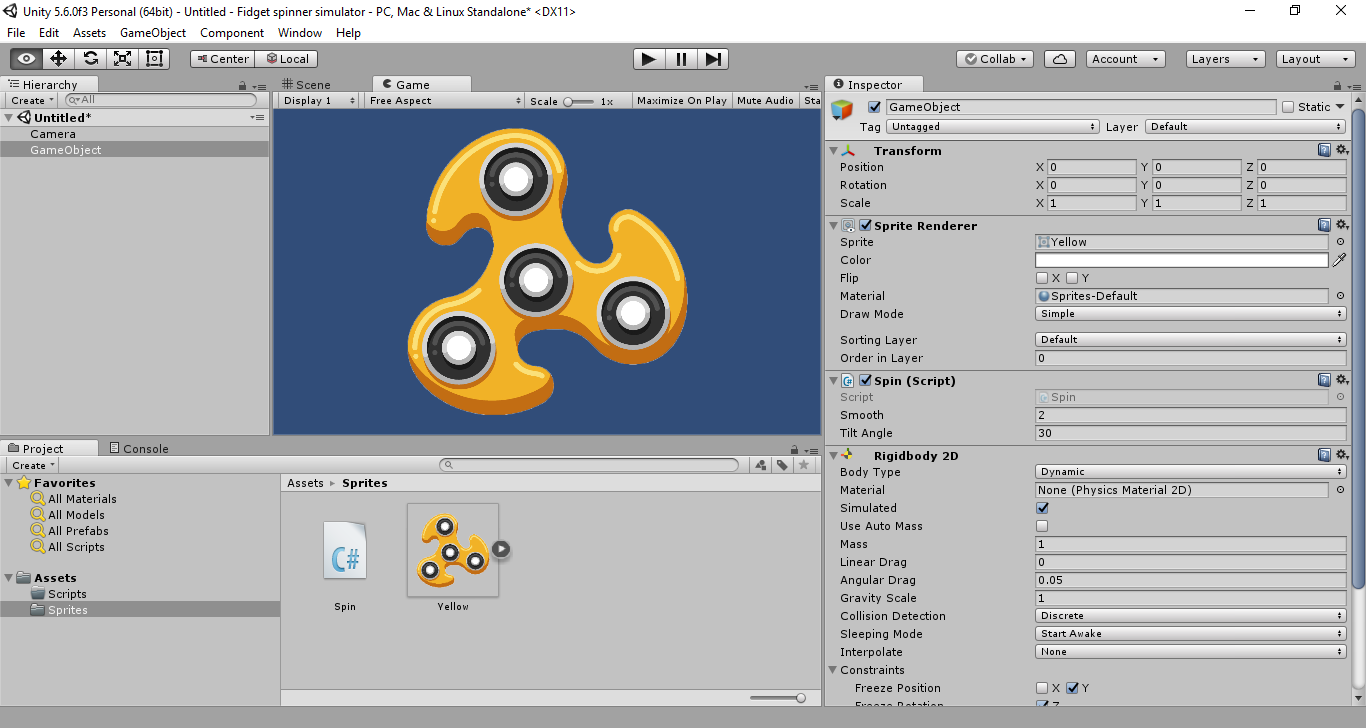Toggle Maximize On Play
The width and height of the screenshot is (1366, 728).
tap(682, 101)
